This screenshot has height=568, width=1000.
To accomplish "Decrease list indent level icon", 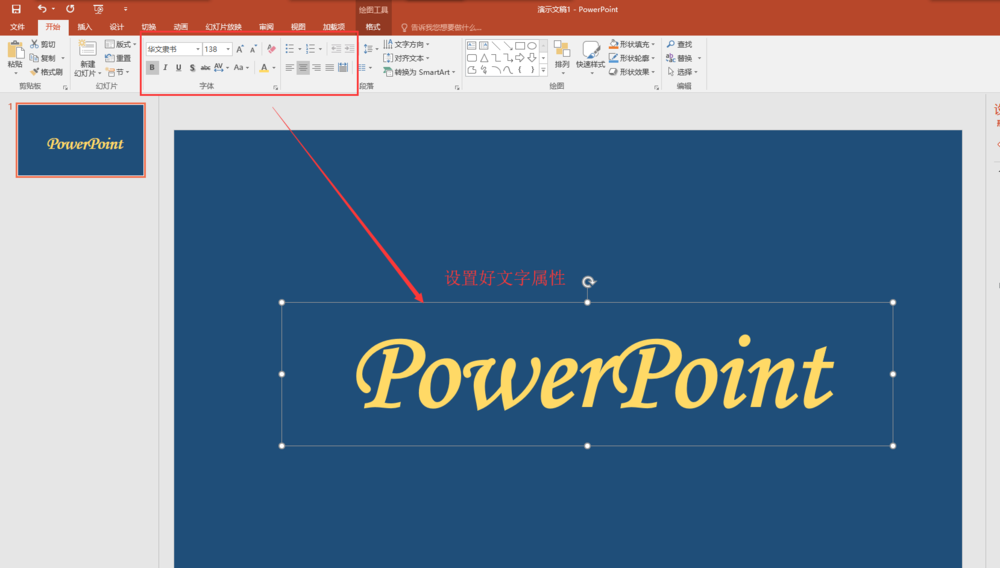I will click(336, 49).
